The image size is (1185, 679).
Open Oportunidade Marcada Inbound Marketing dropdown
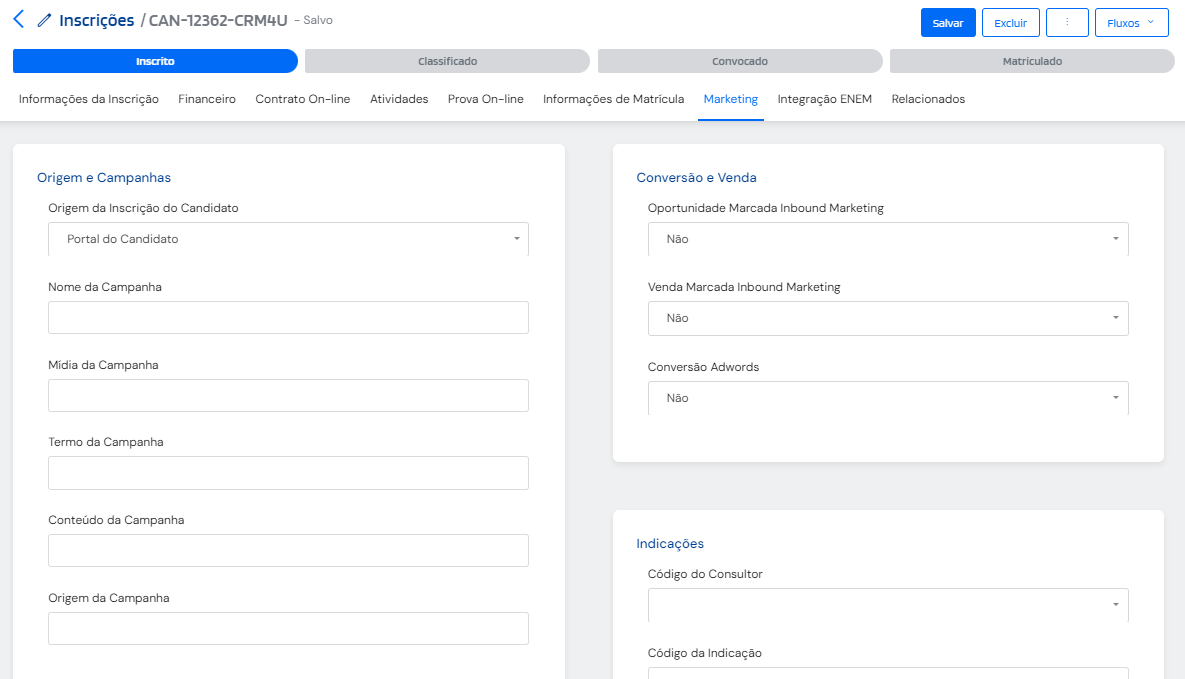click(888, 239)
